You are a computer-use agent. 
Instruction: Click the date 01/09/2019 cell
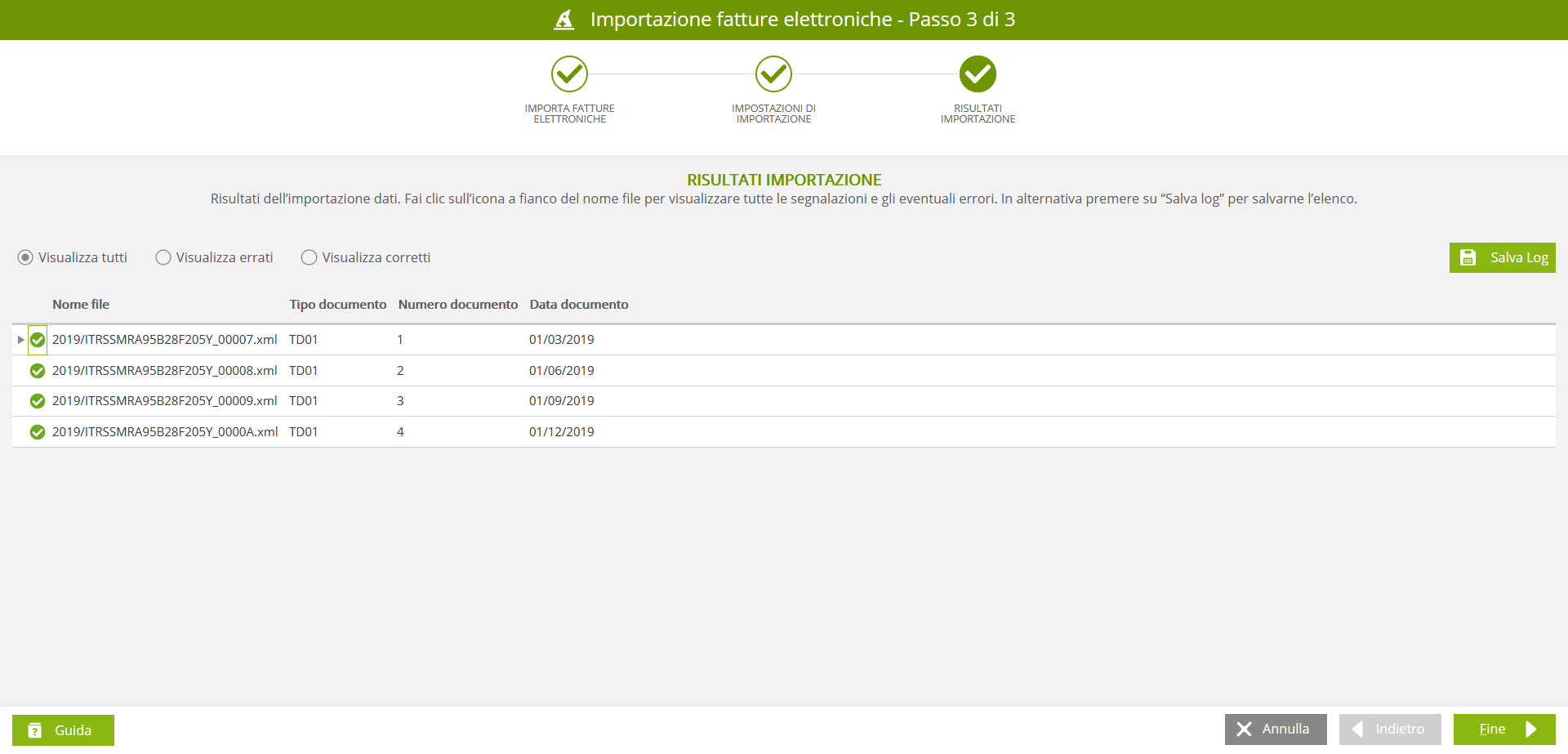(x=562, y=401)
